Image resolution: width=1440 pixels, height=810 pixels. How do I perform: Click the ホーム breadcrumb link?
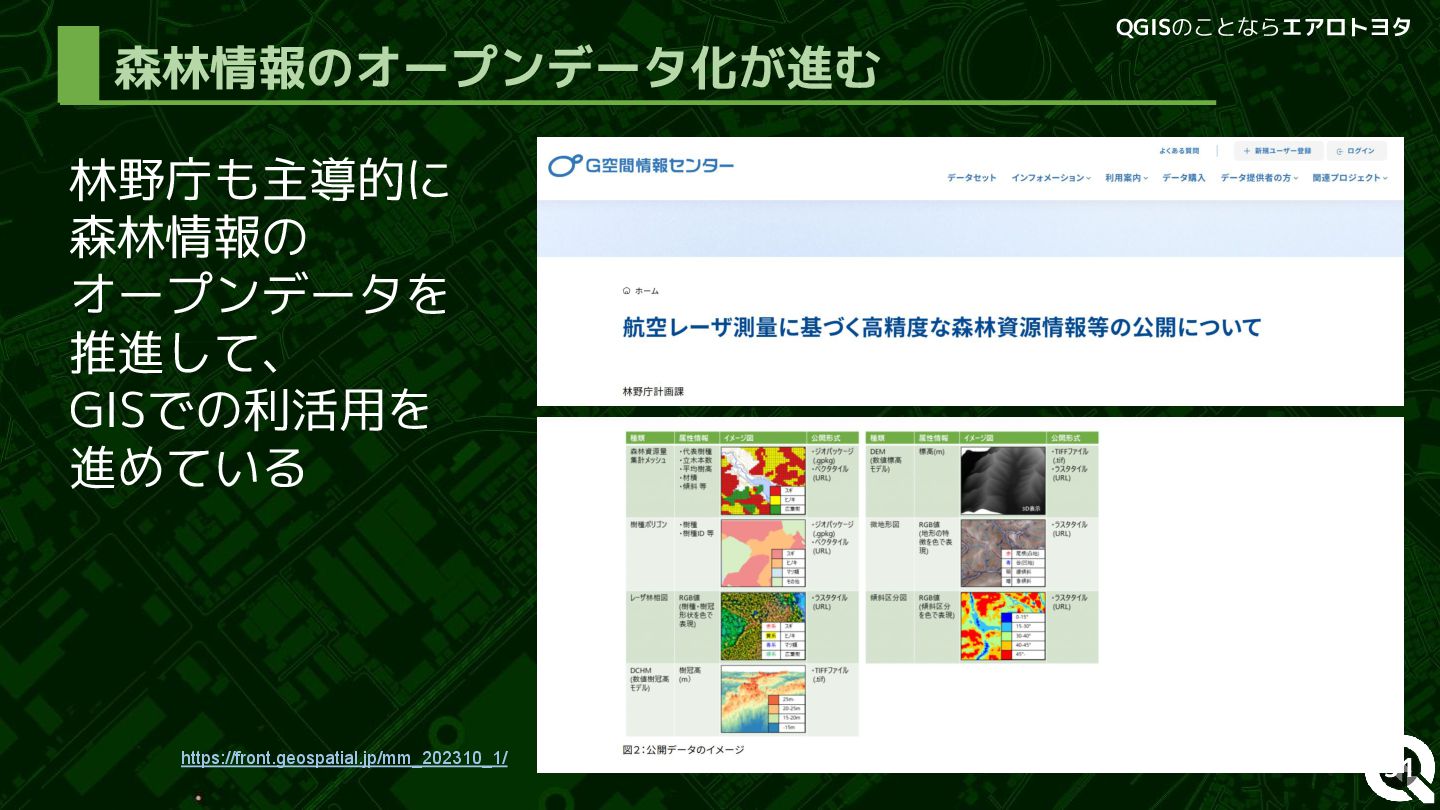641,291
